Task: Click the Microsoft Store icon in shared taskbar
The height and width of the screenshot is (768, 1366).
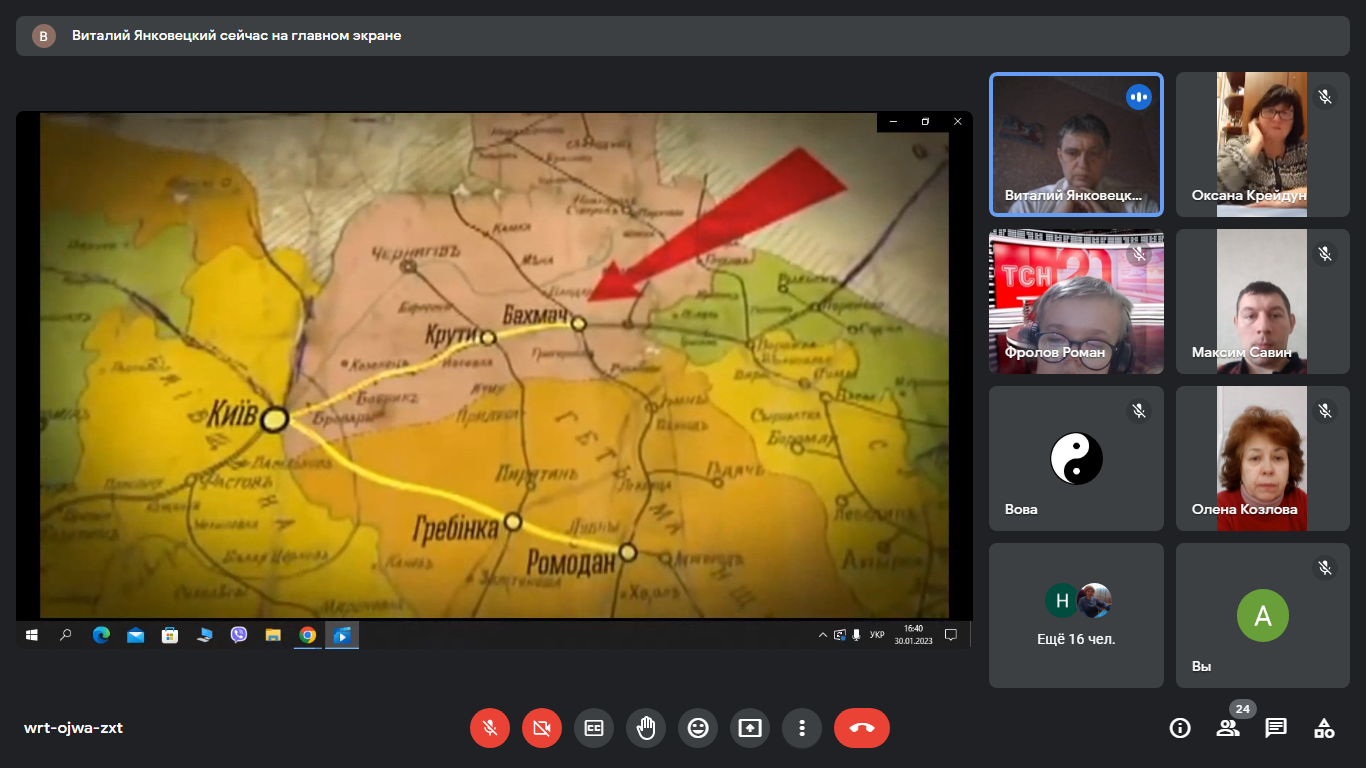Action: click(x=170, y=635)
